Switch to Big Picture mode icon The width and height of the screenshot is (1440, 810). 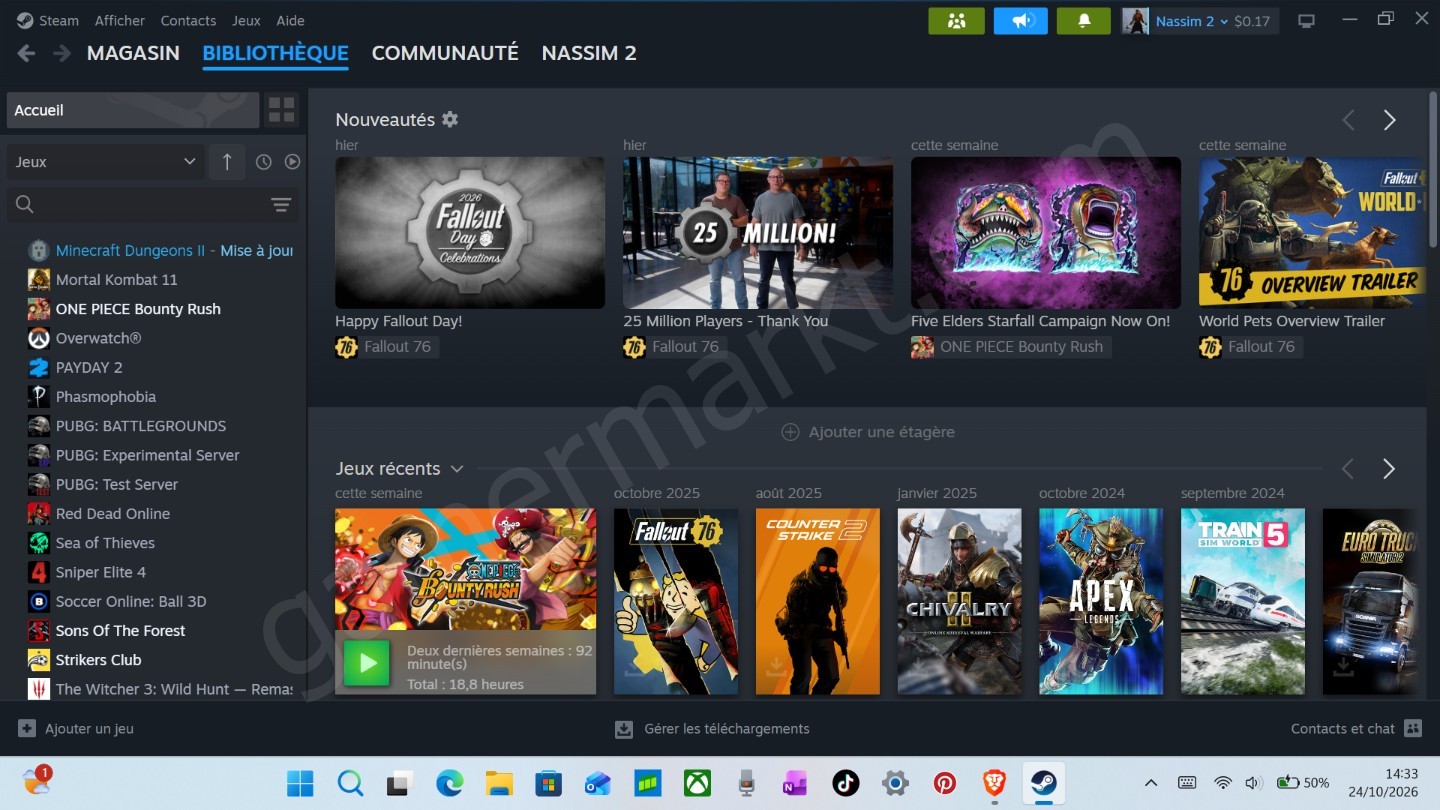1306,21
